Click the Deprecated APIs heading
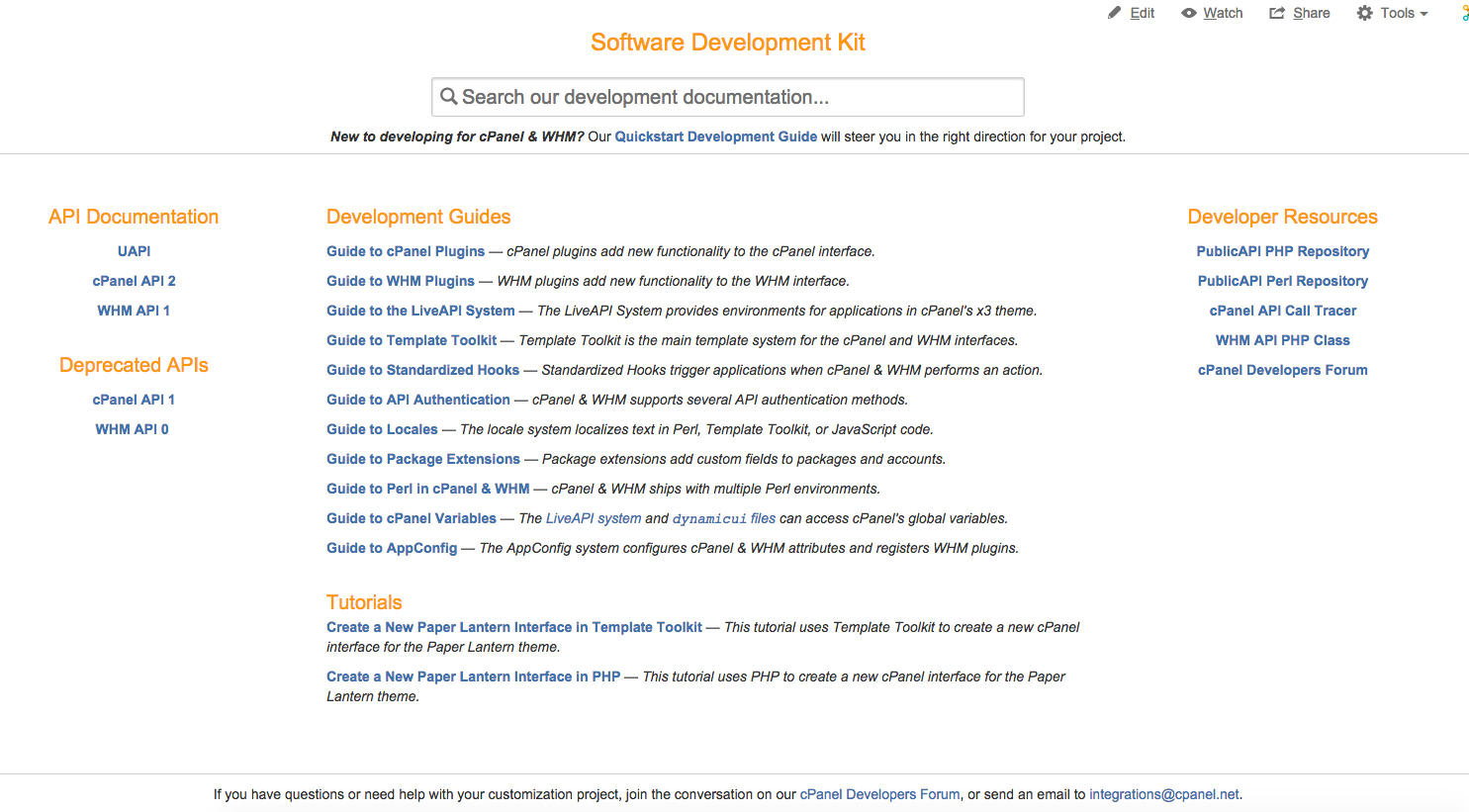This screenshot has height=812, width=1469. (x=134, y=365)
